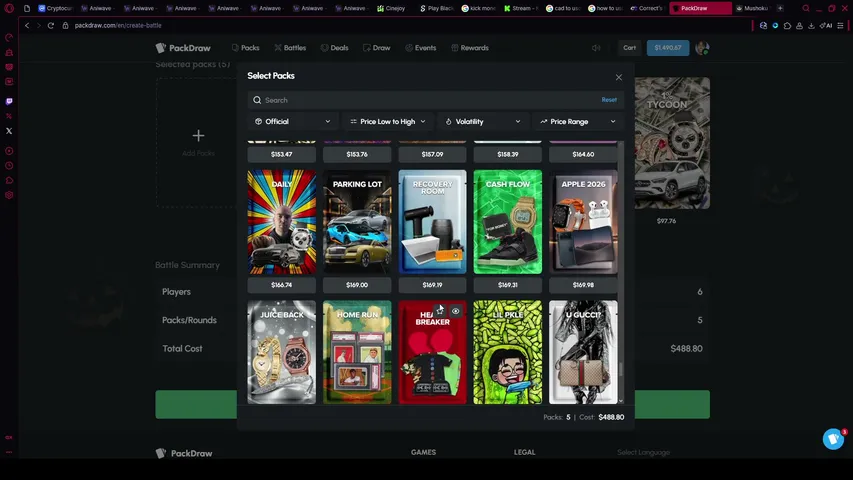
Task: Expand the Volatility filter dropdown
Action: coord(483,121)
